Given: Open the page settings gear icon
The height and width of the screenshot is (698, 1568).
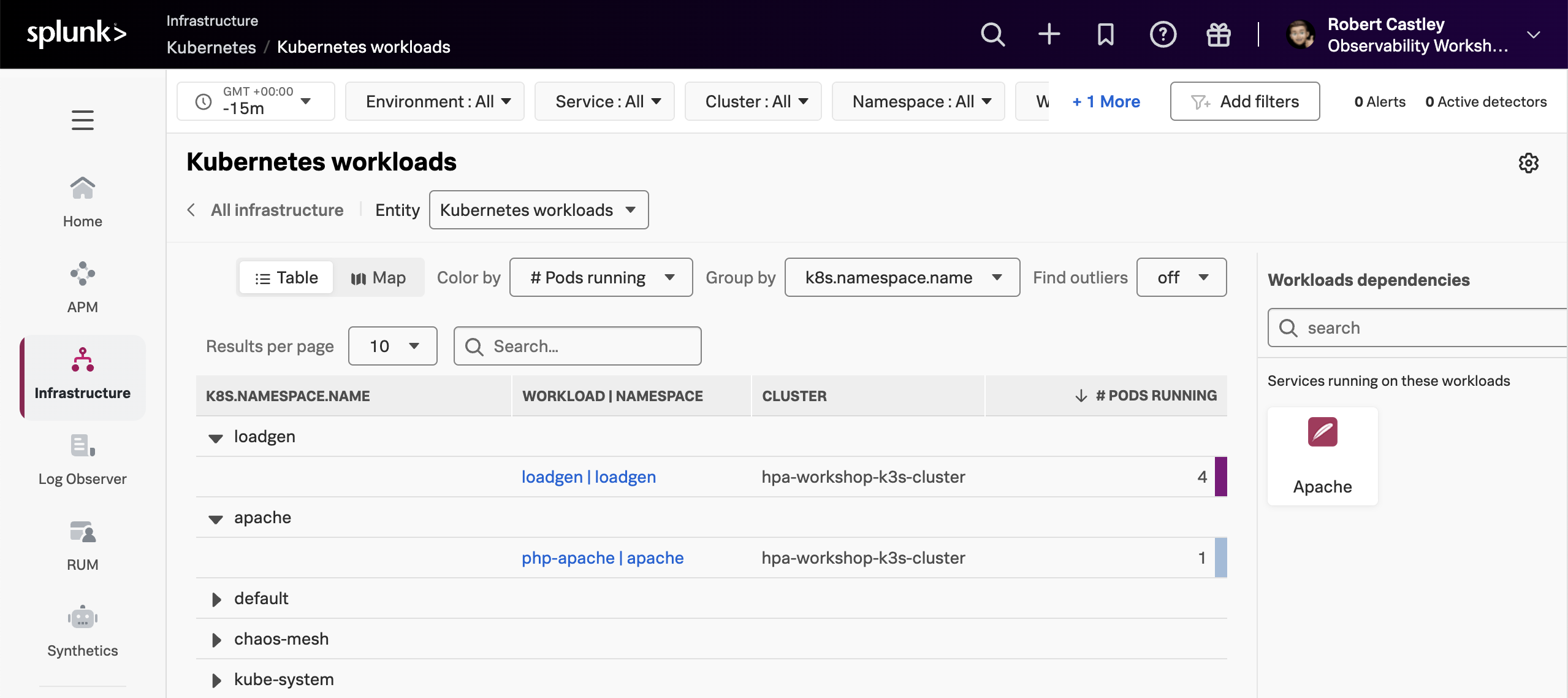Looking at the screenshot, I should 1528,163.
